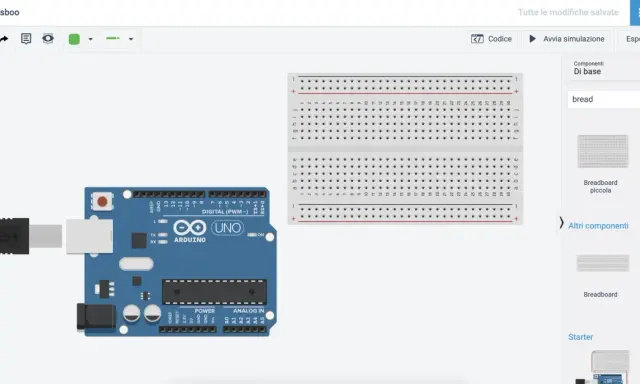Screen dimensions: 640x384
Task: Select the Breadboard piccola thumbnail
Action: [x=603, y=151]
